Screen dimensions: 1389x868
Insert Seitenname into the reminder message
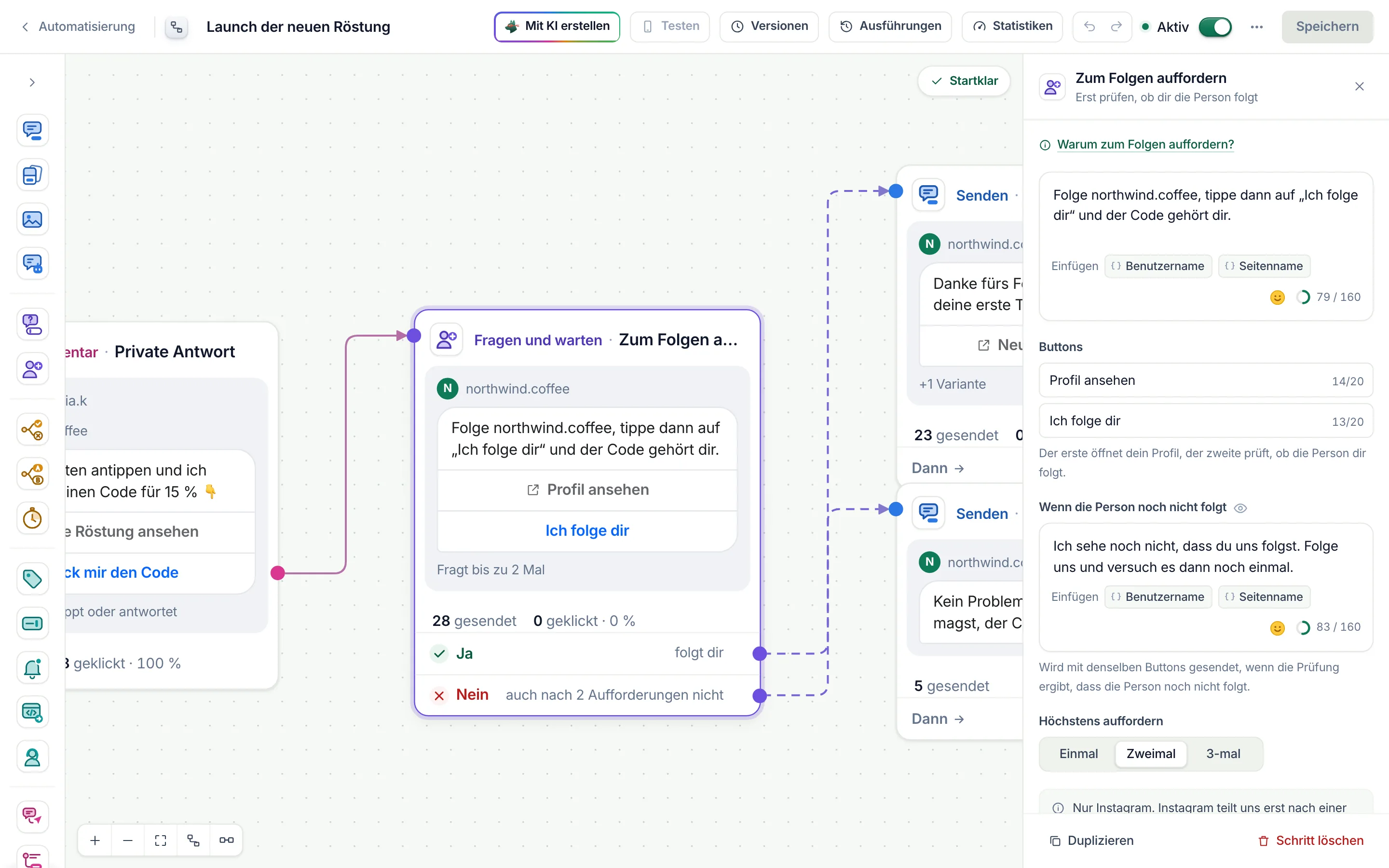tap(1264, 597)
